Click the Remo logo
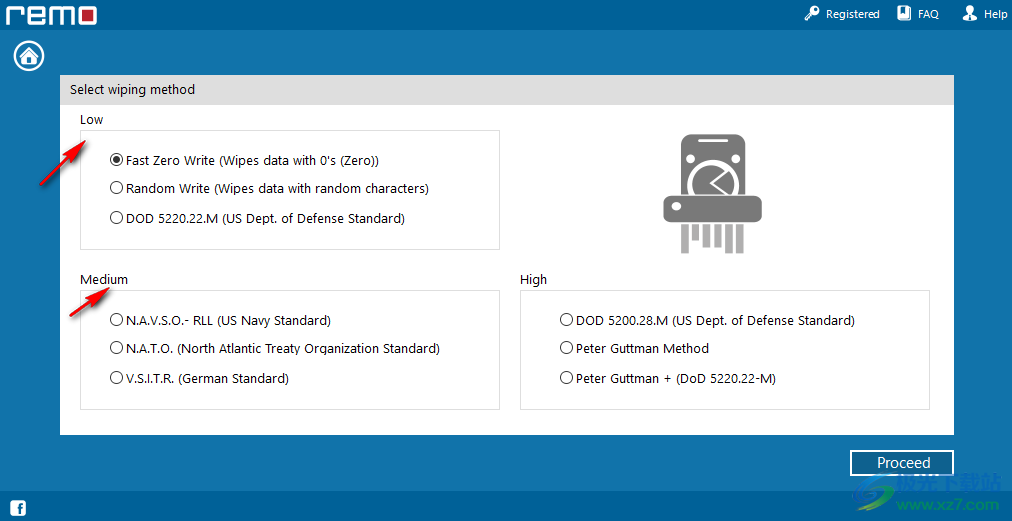The height and width of the screenshot is (521, 1012). (52, 14)
